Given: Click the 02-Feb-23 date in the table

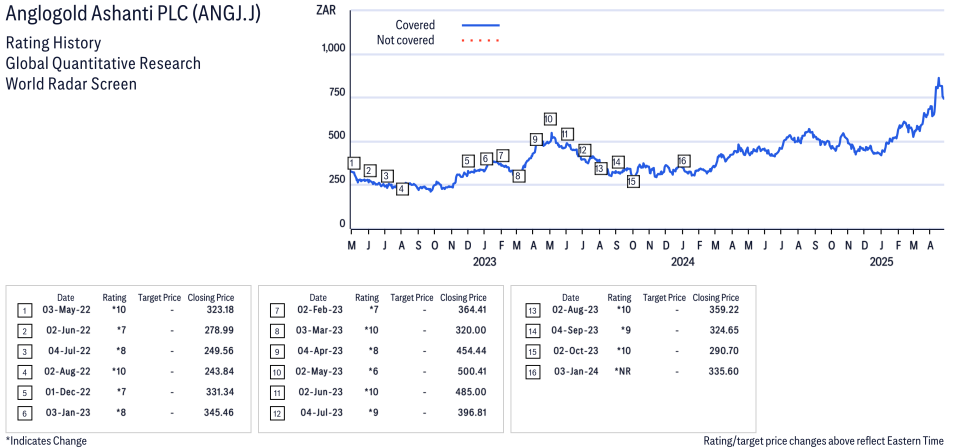Looking at the screenshot, I should [x=319, y=311].
